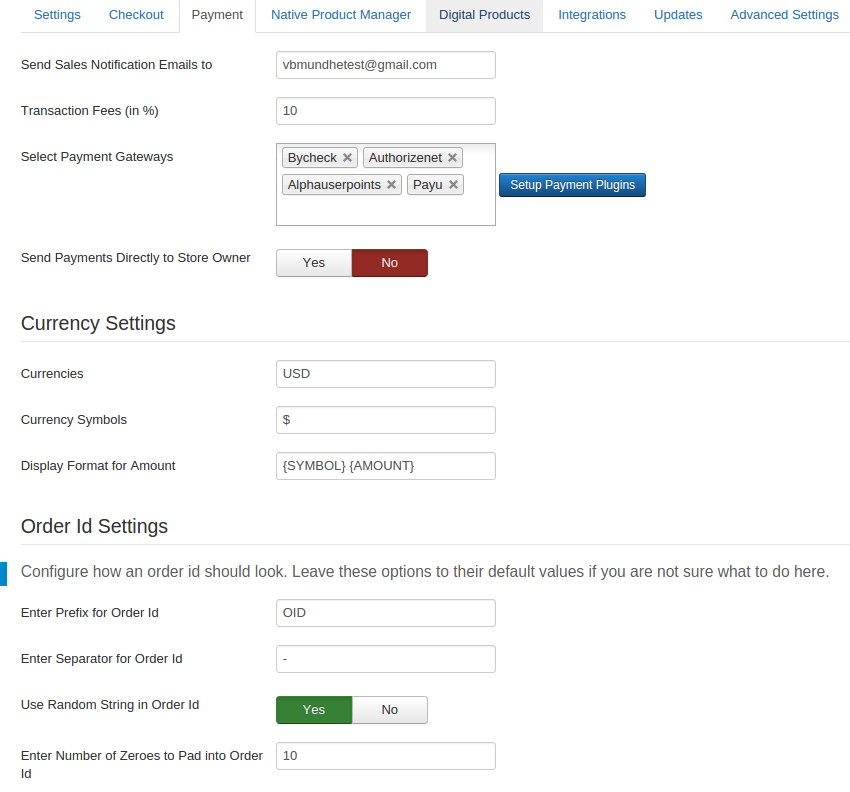Remove the Alphauserpoints gateway tag
Viewport: 850px width, 792px height.
click(x=391, y=185)
